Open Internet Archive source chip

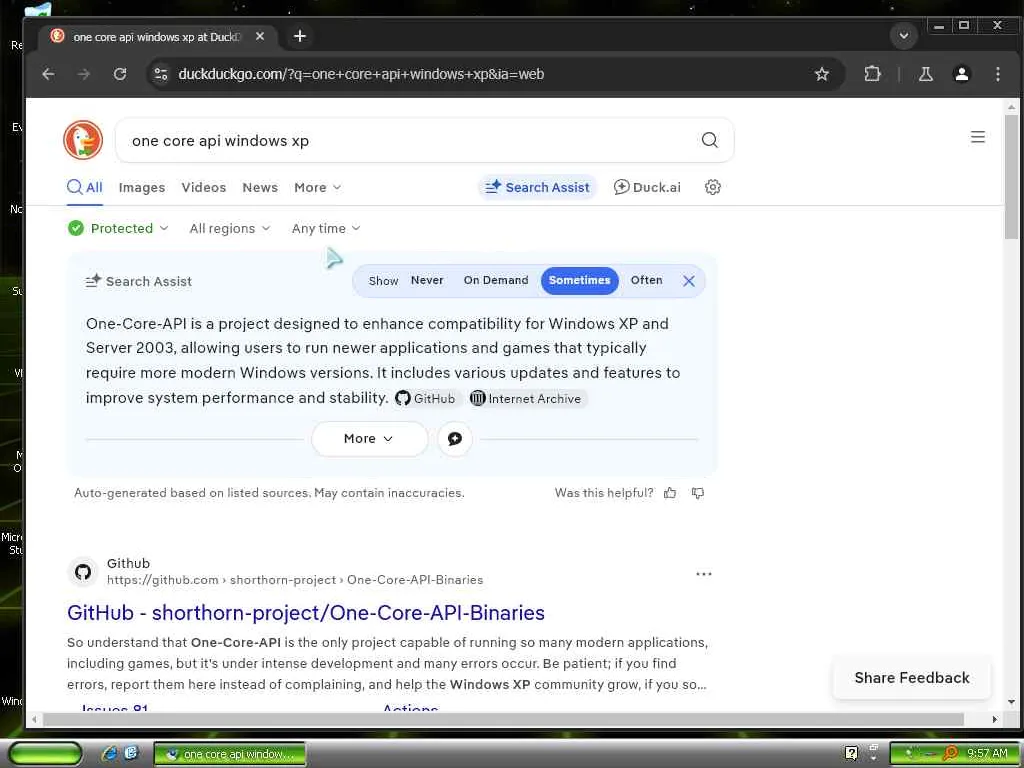coord(526,398)
